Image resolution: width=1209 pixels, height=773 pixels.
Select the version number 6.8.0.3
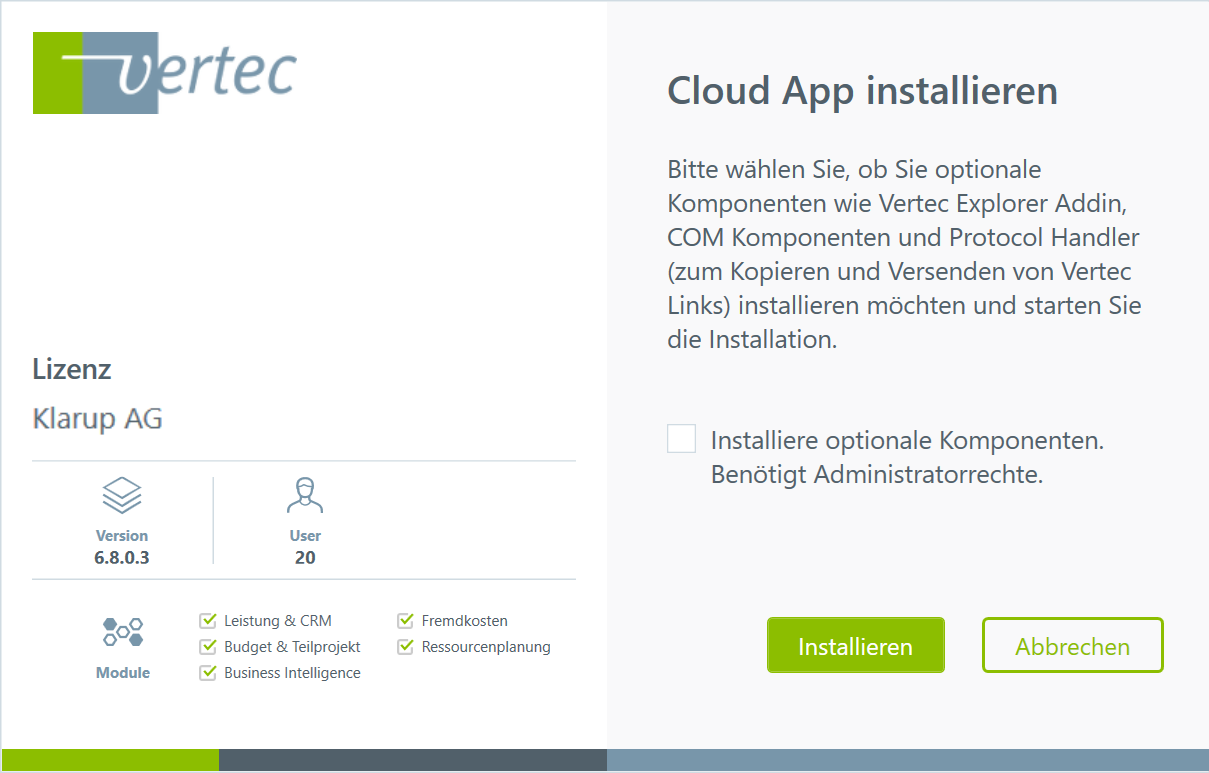122,558
